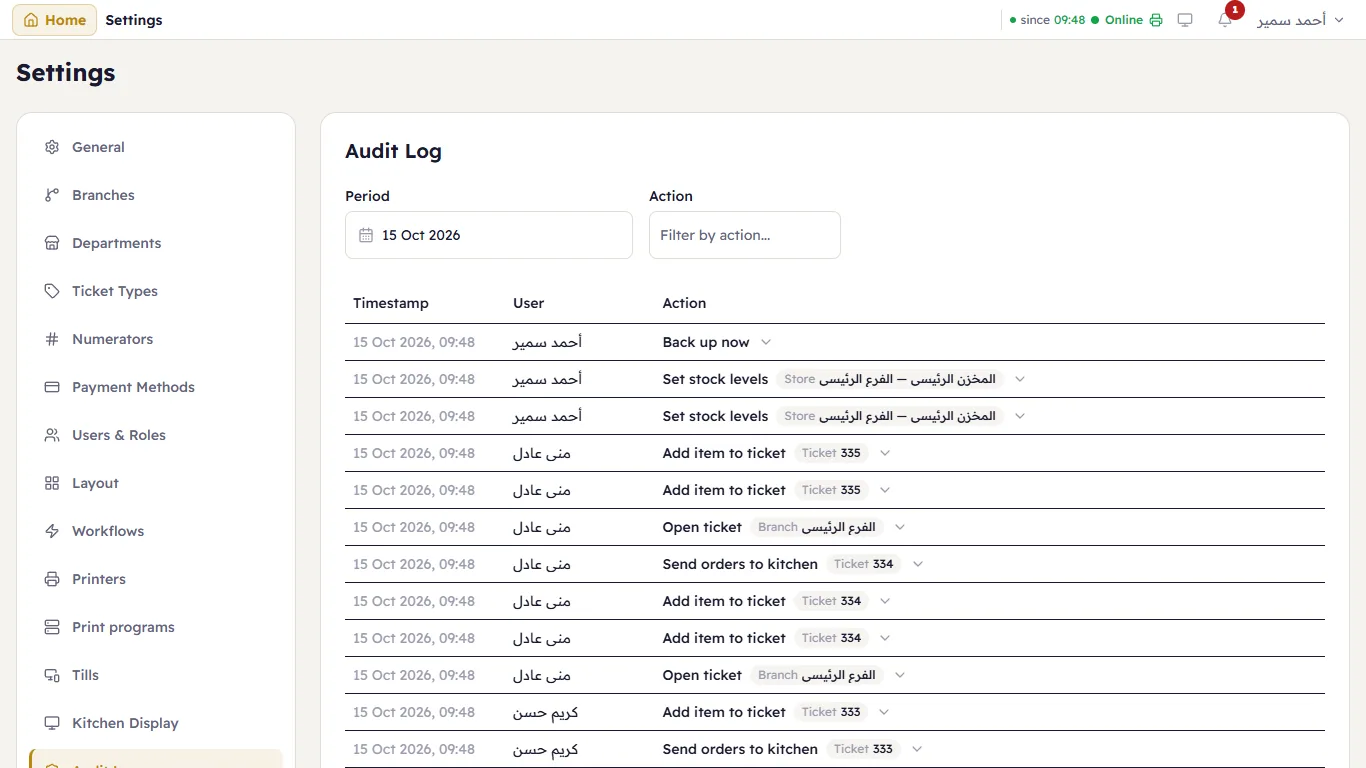Focus the Filter by action field

[745, 235]
